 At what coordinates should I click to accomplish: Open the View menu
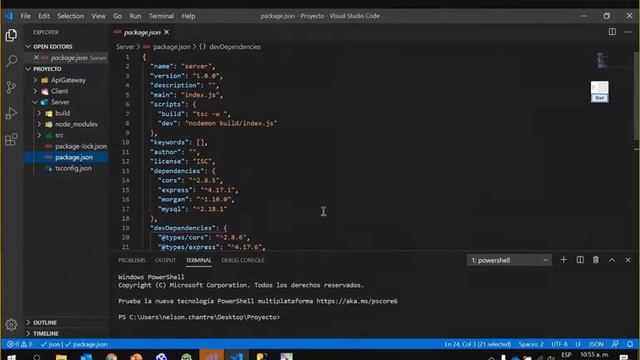click(x=98, y=16)
